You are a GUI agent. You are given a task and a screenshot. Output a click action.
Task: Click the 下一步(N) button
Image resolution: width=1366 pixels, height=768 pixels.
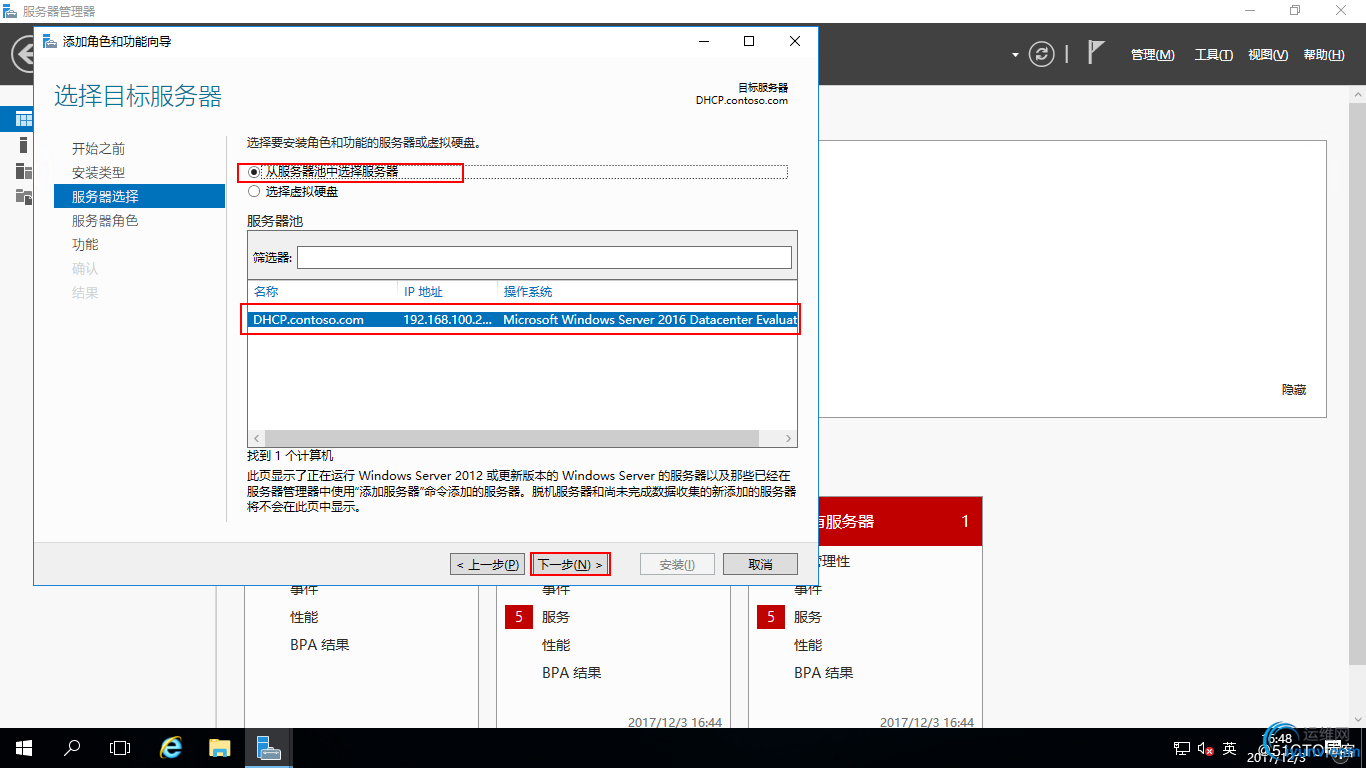pos(570,564)
